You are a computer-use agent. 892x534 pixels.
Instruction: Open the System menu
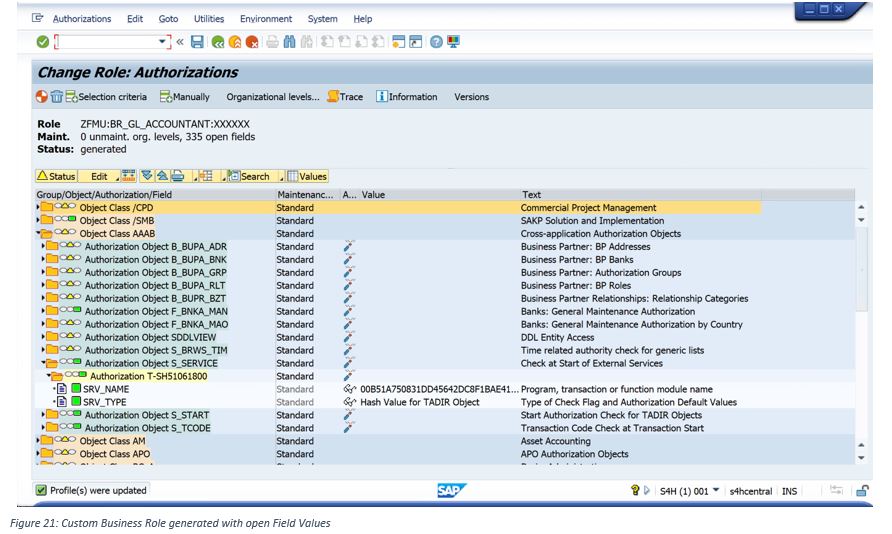click(x=323, y=19)
